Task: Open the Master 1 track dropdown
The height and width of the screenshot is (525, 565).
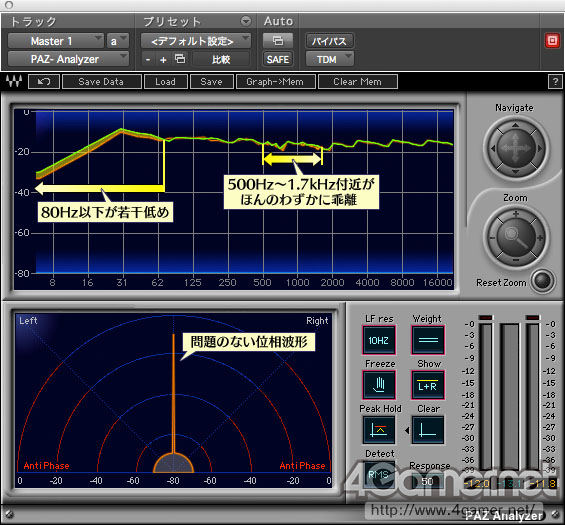Action: pyautogui.click(x=55, y=41)
